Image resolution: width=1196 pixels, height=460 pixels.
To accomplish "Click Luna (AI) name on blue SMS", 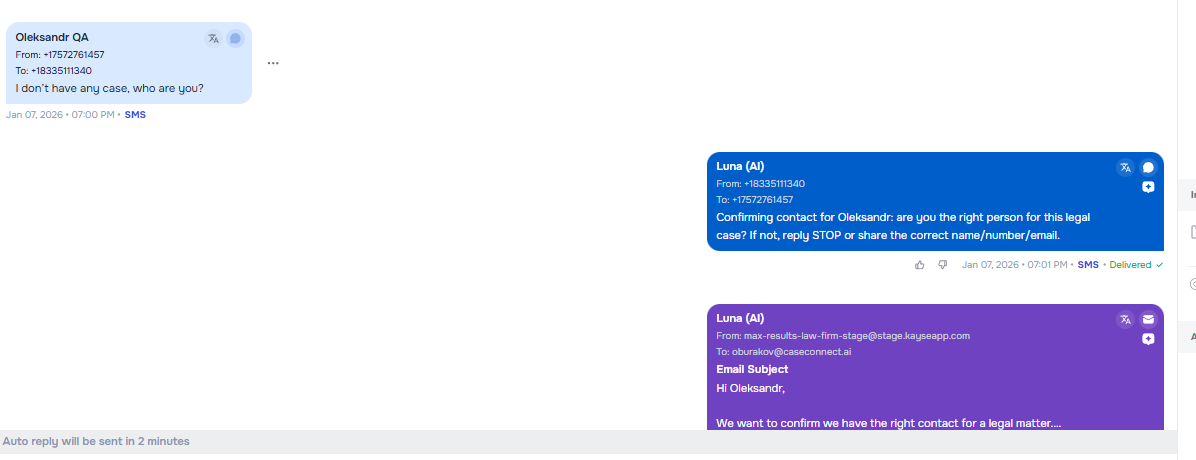I will pos(740,166).
